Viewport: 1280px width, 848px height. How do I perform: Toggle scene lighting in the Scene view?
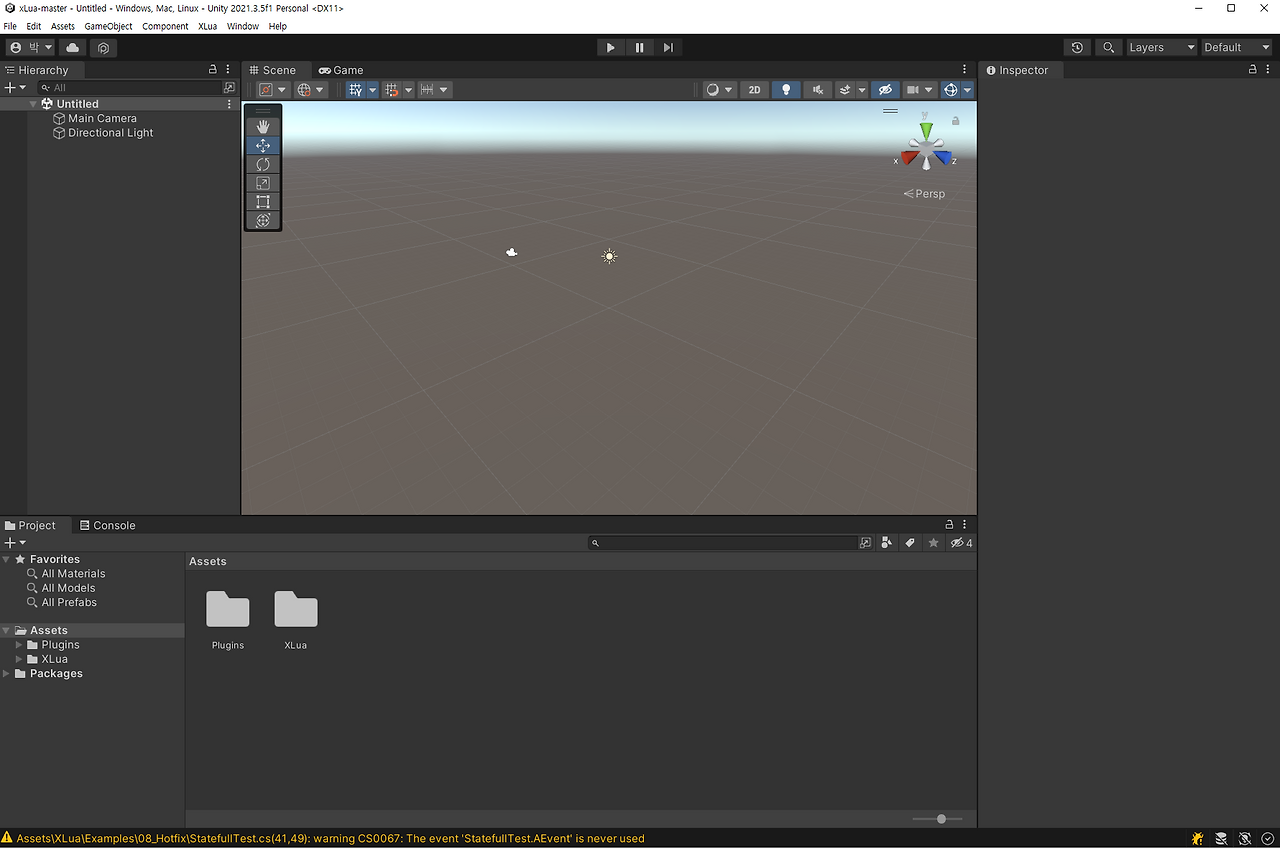pyautogui.click(x=786, y=89)
